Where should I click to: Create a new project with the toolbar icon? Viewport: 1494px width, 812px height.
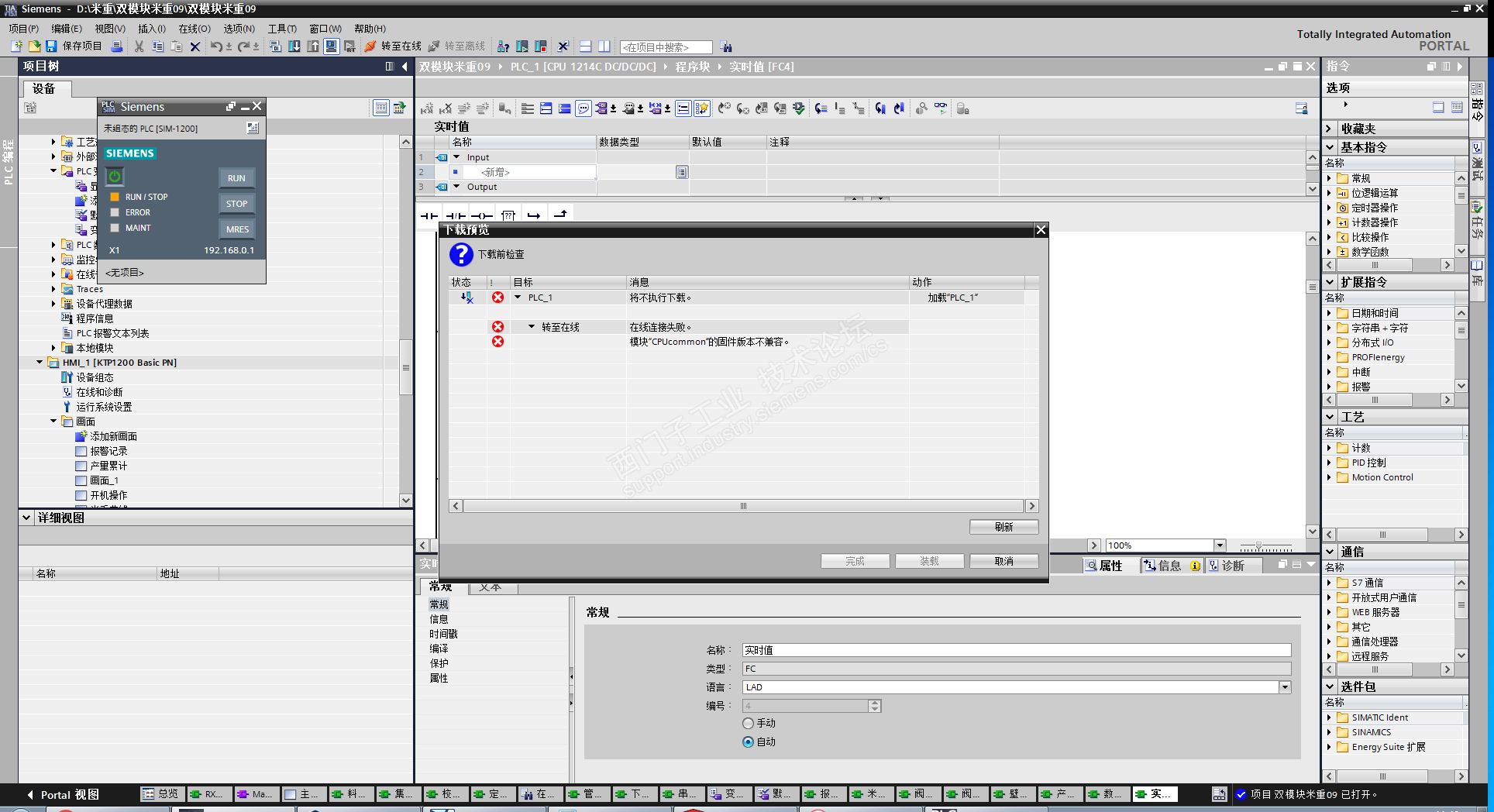pos(17,46)
